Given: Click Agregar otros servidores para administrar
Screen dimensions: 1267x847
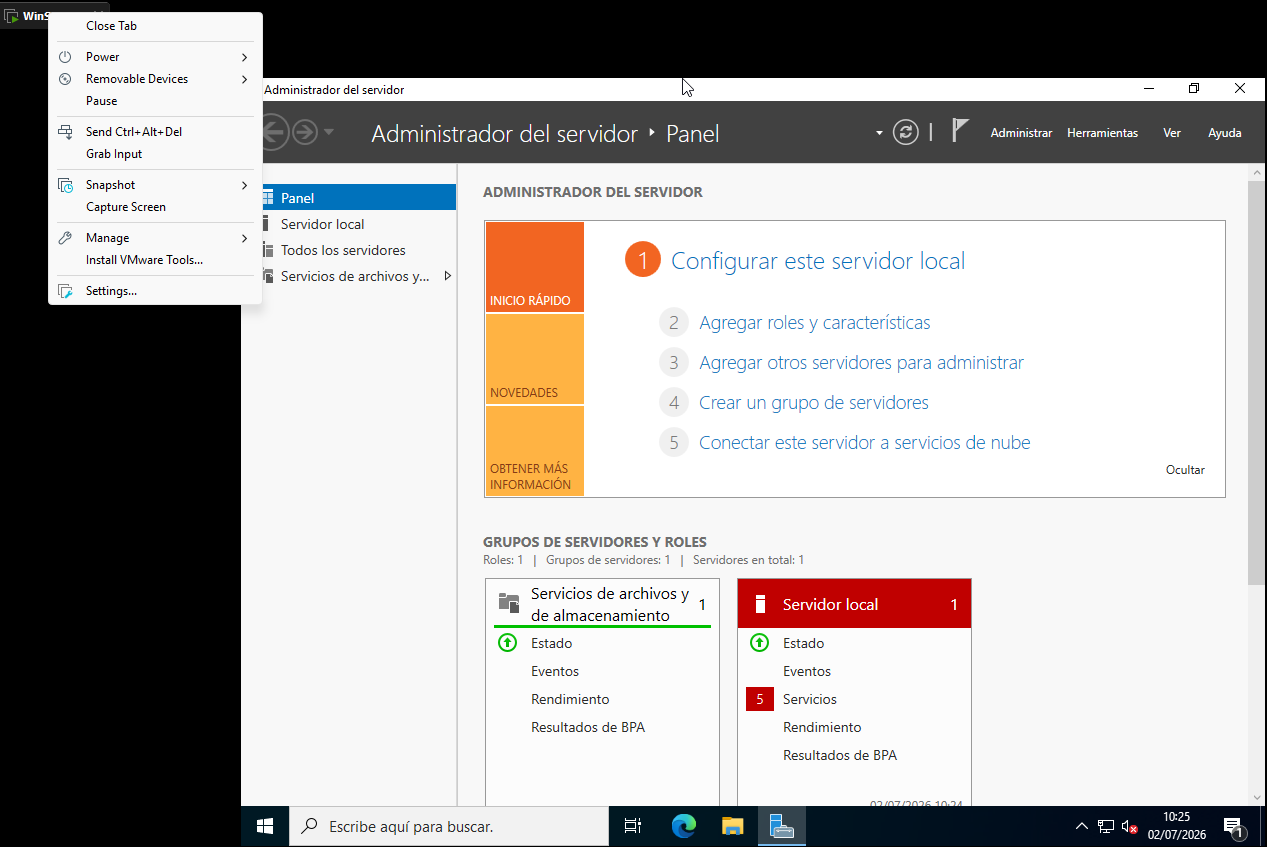Looking at the screenshot, I should tap(861, 363).
